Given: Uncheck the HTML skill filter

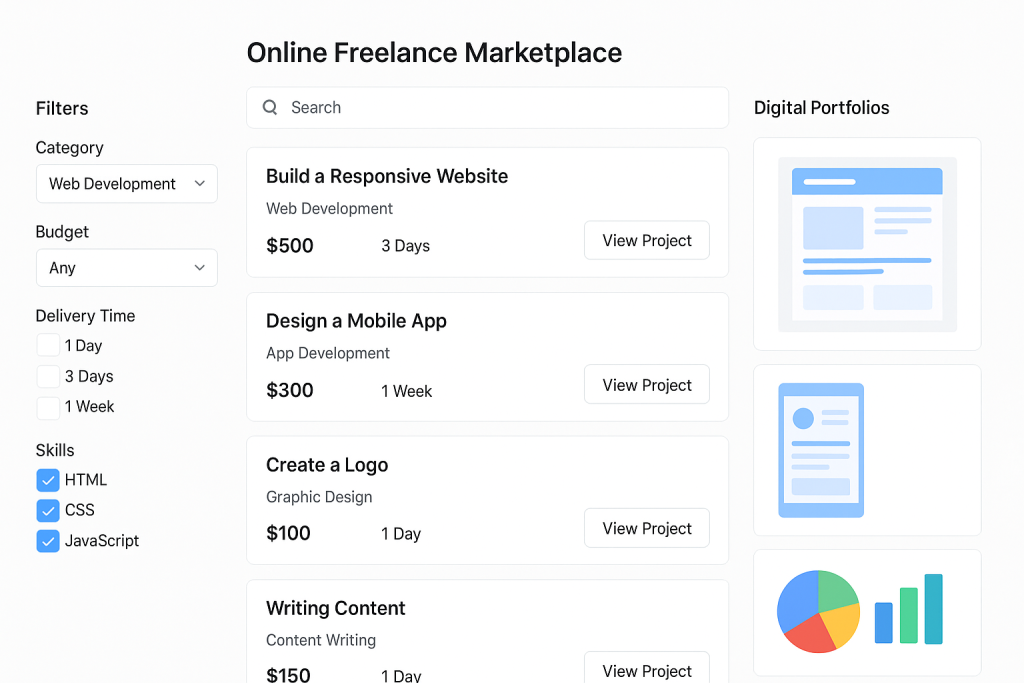Looking at the screenshot, I should tap(47, 480).
